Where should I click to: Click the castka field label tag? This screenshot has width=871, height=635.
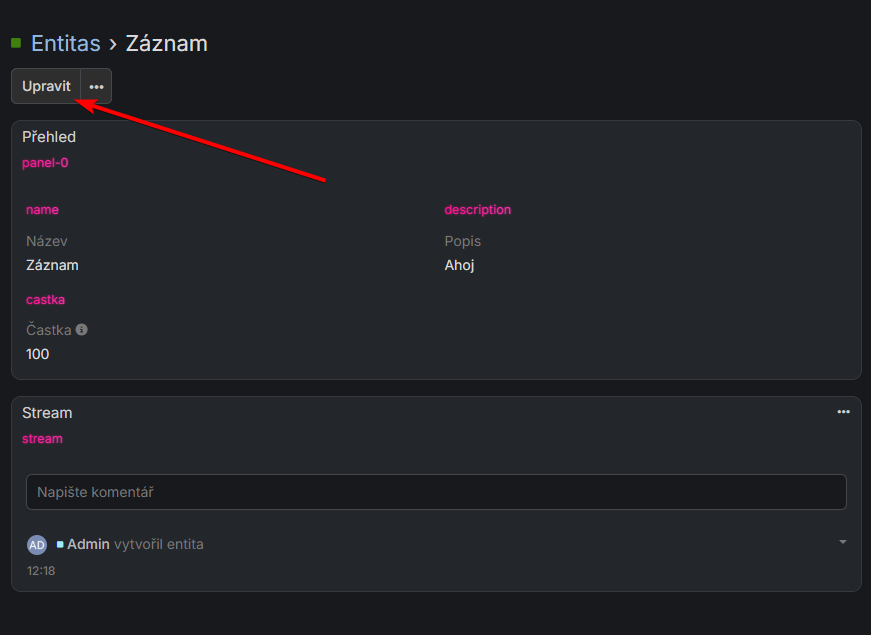[45, 299]
